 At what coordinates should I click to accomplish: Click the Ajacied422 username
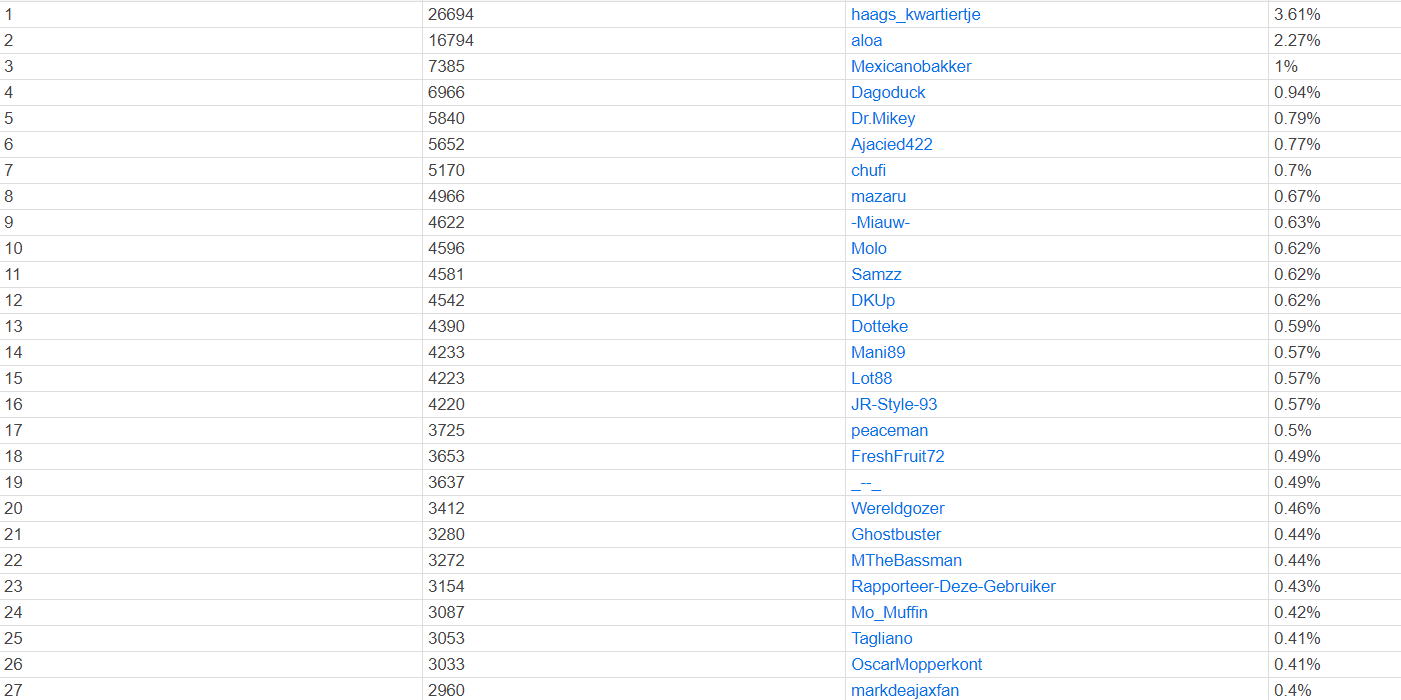tap(892, 145)
